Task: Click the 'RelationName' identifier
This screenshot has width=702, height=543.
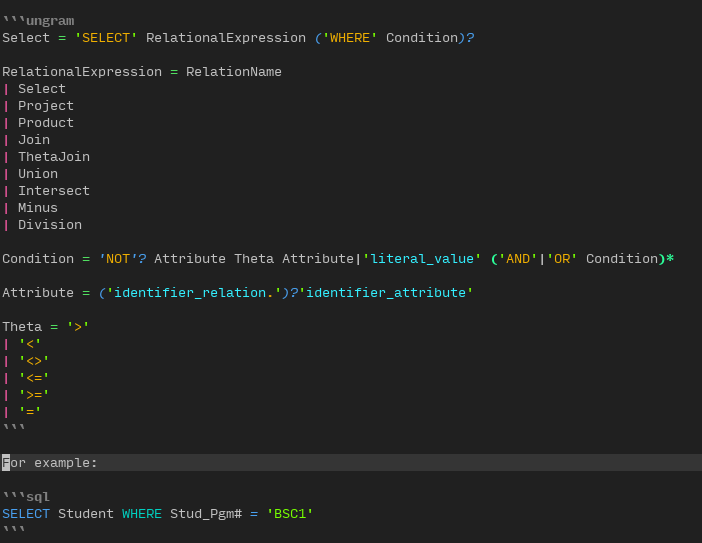Action: [x=234, y=72]
